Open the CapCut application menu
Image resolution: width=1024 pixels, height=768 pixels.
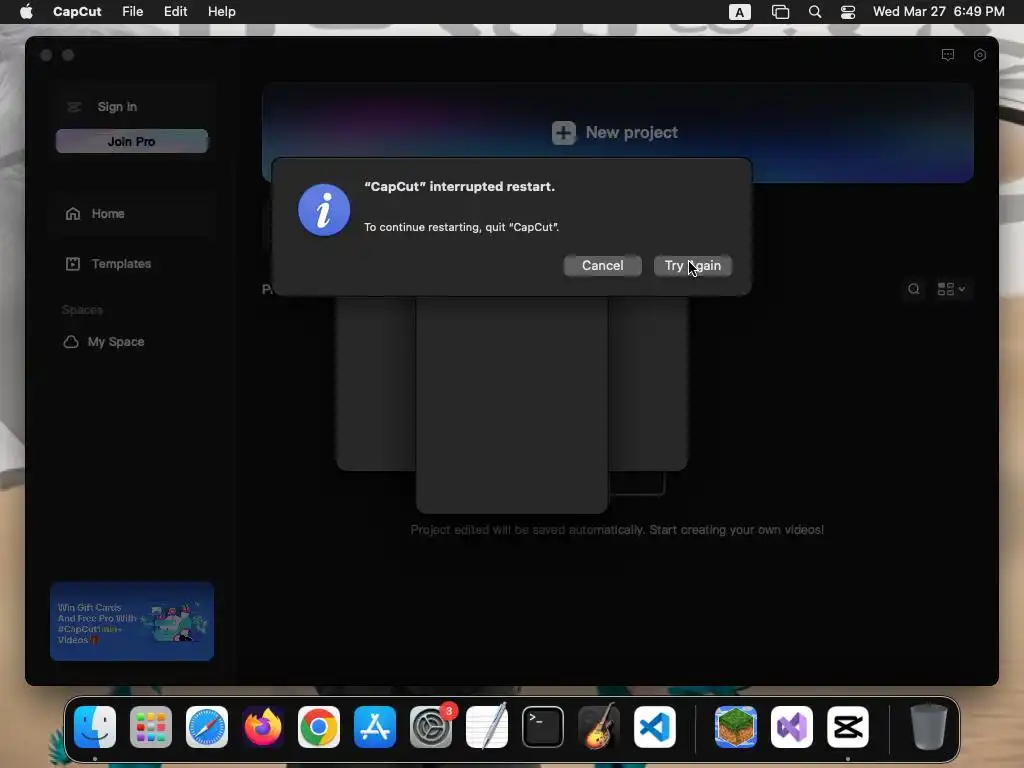(77, 12)
